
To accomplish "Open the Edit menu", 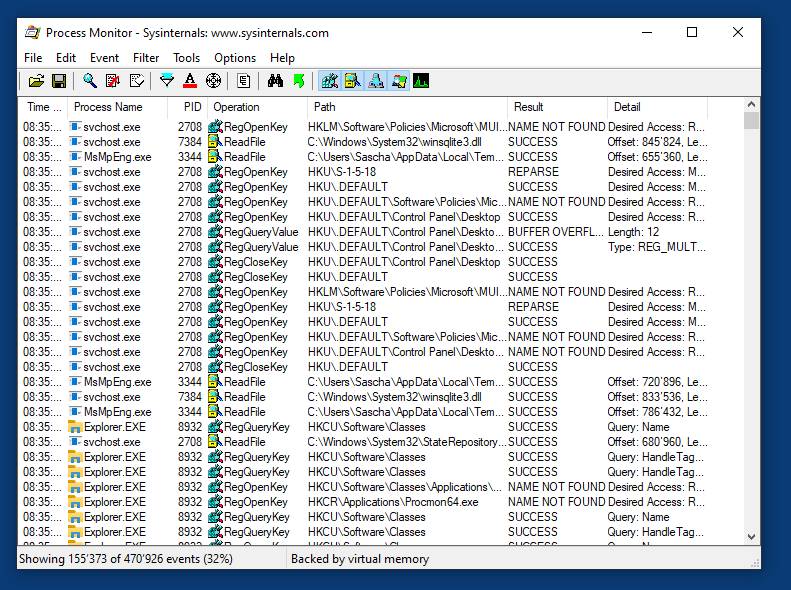I will (66, 58).
